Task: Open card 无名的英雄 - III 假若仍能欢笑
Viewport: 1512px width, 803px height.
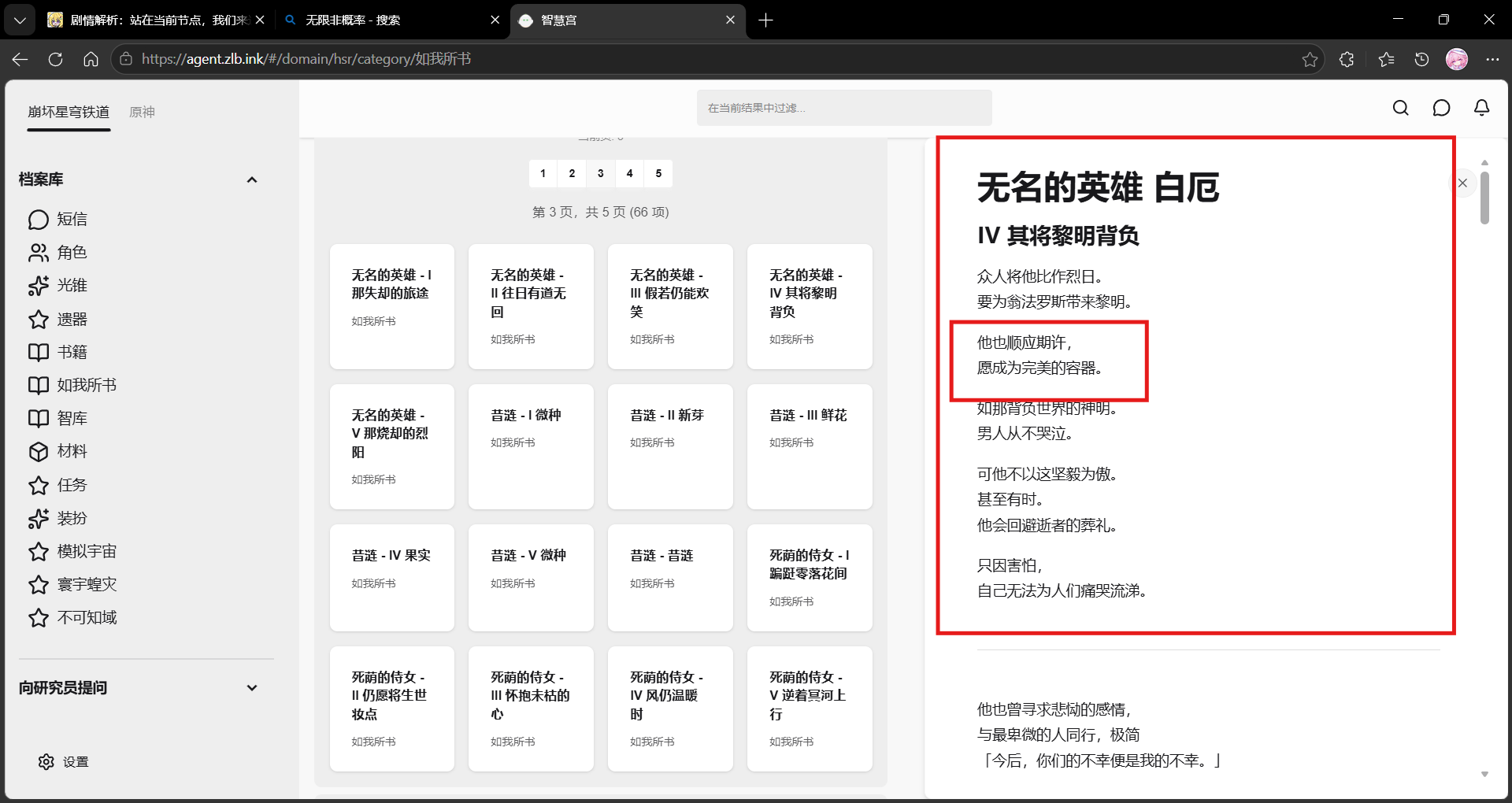Action: pos(670,306)
